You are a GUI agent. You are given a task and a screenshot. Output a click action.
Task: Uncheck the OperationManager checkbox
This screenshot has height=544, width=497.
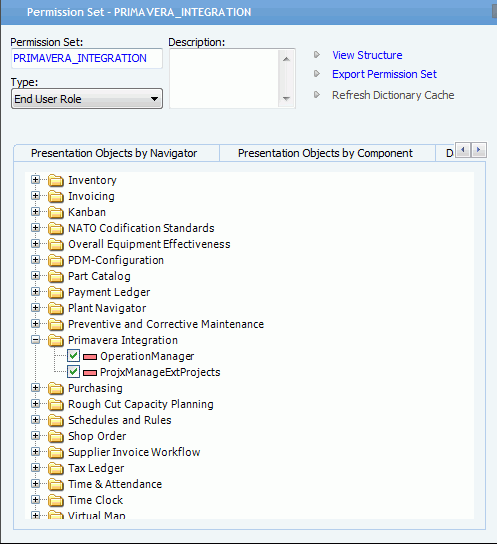click(73, 356)
